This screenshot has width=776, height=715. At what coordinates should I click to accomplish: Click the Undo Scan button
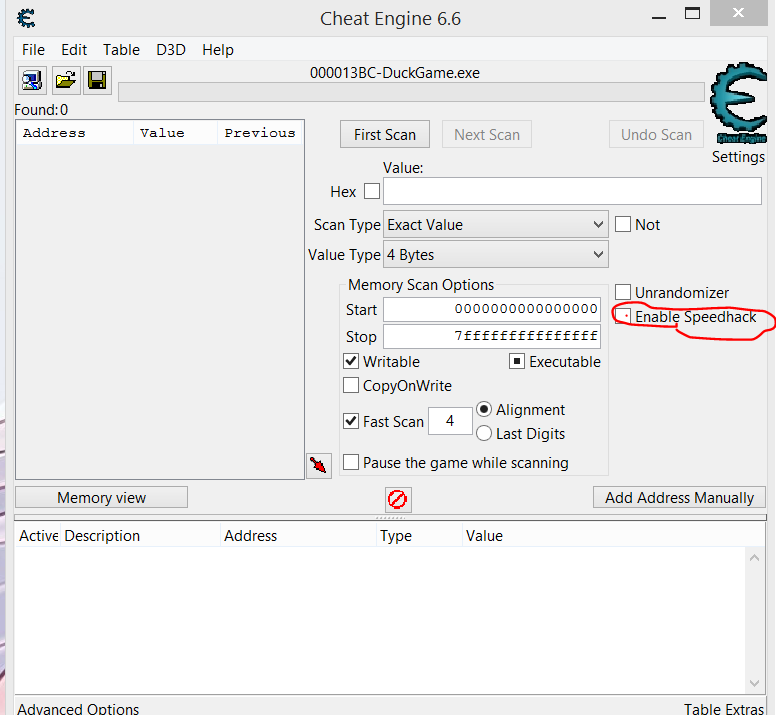click(656, 134)
